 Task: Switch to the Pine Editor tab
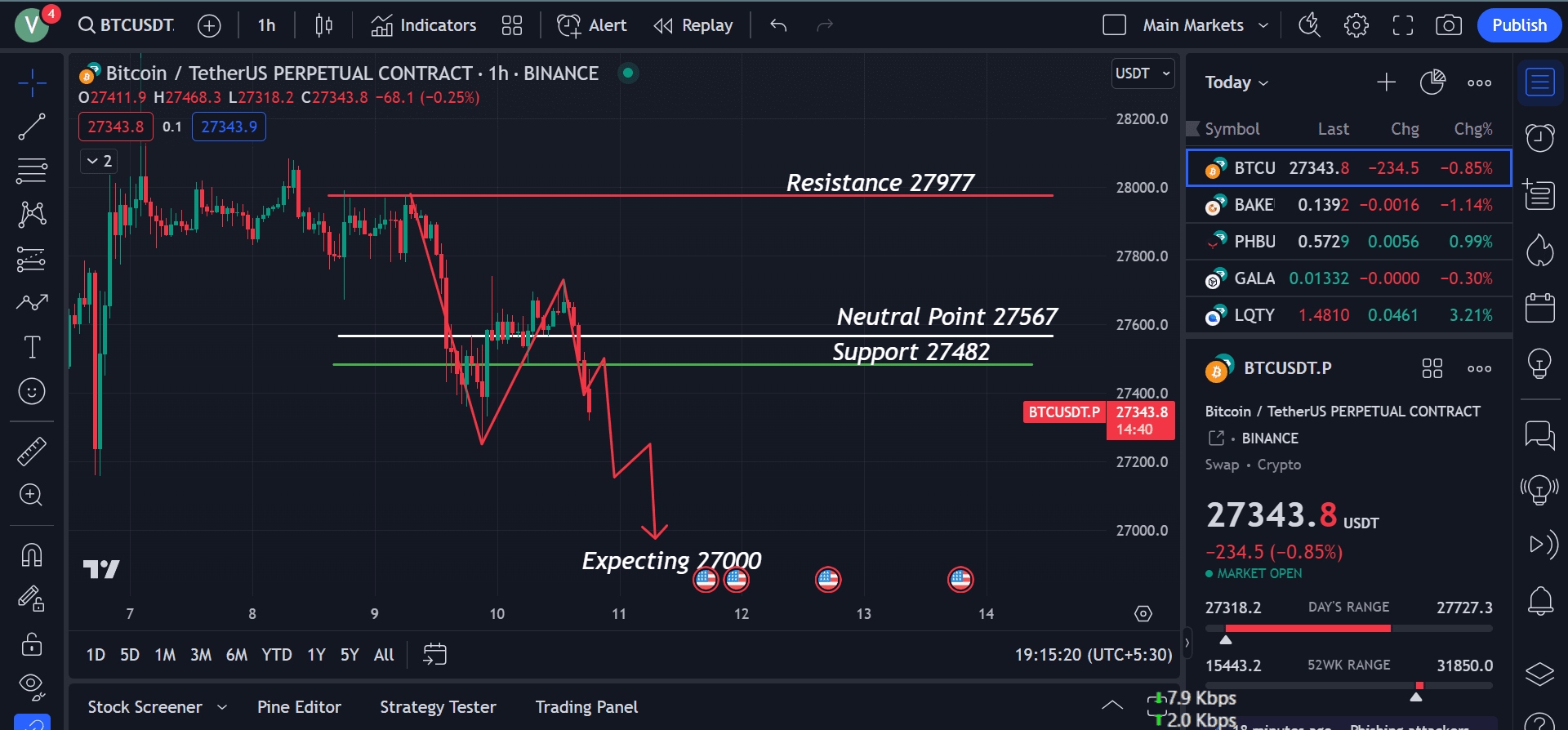[299, 706]
